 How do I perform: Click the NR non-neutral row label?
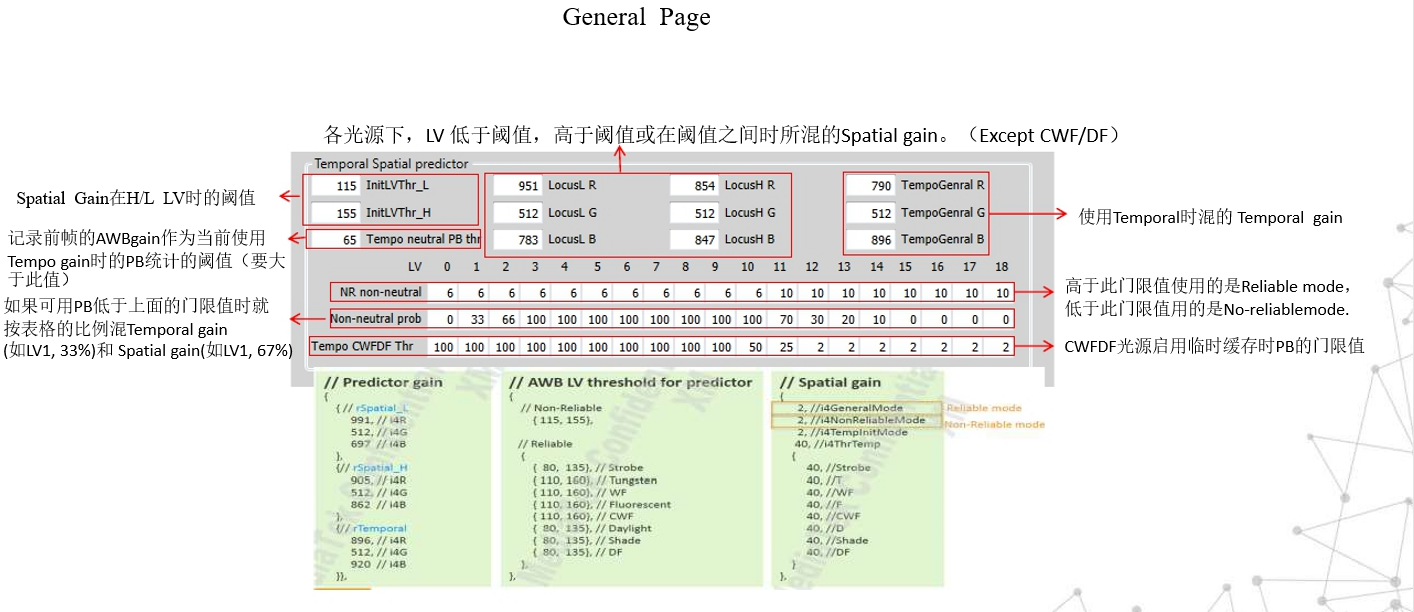pos(382,293)
